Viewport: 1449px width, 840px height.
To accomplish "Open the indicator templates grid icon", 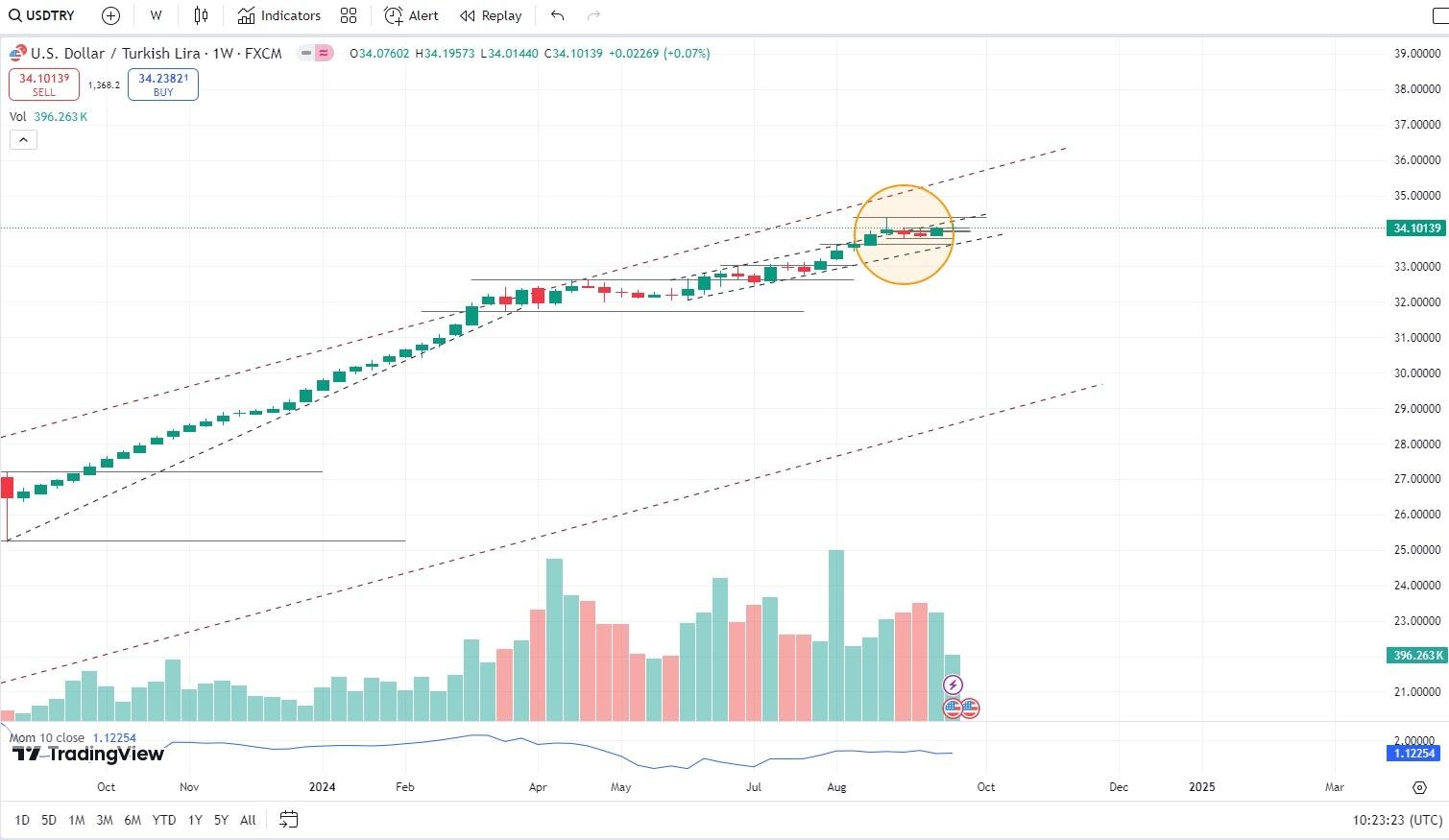I will tap(348, 15).
